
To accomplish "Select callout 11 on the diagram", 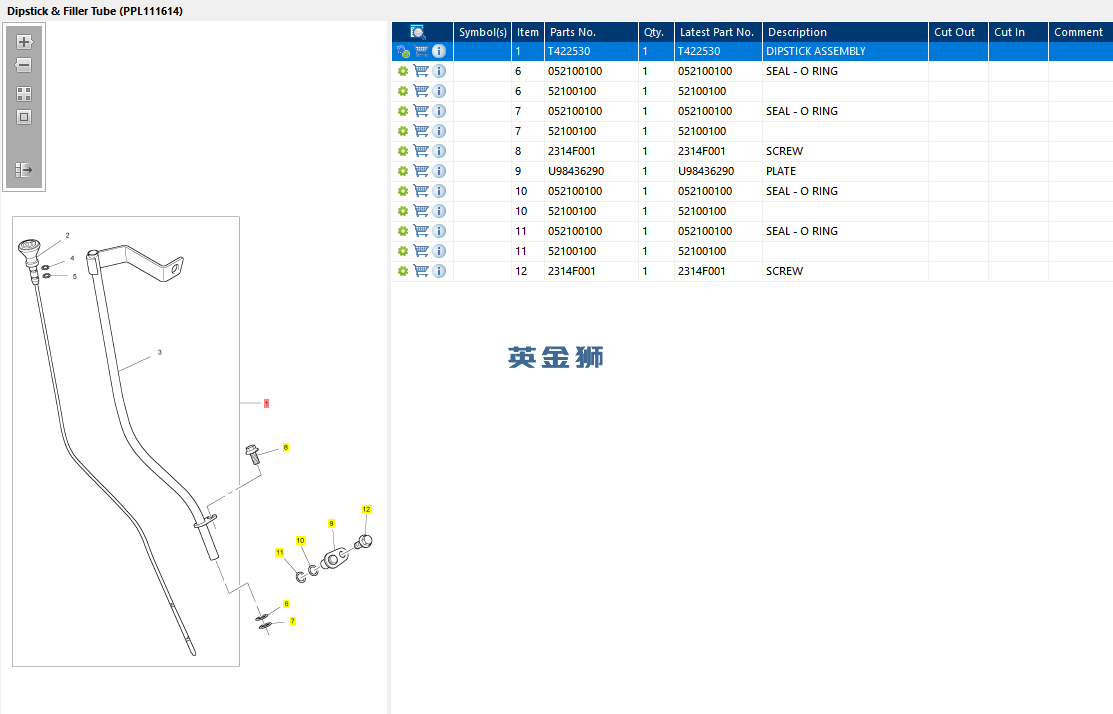I will point(280,552).
